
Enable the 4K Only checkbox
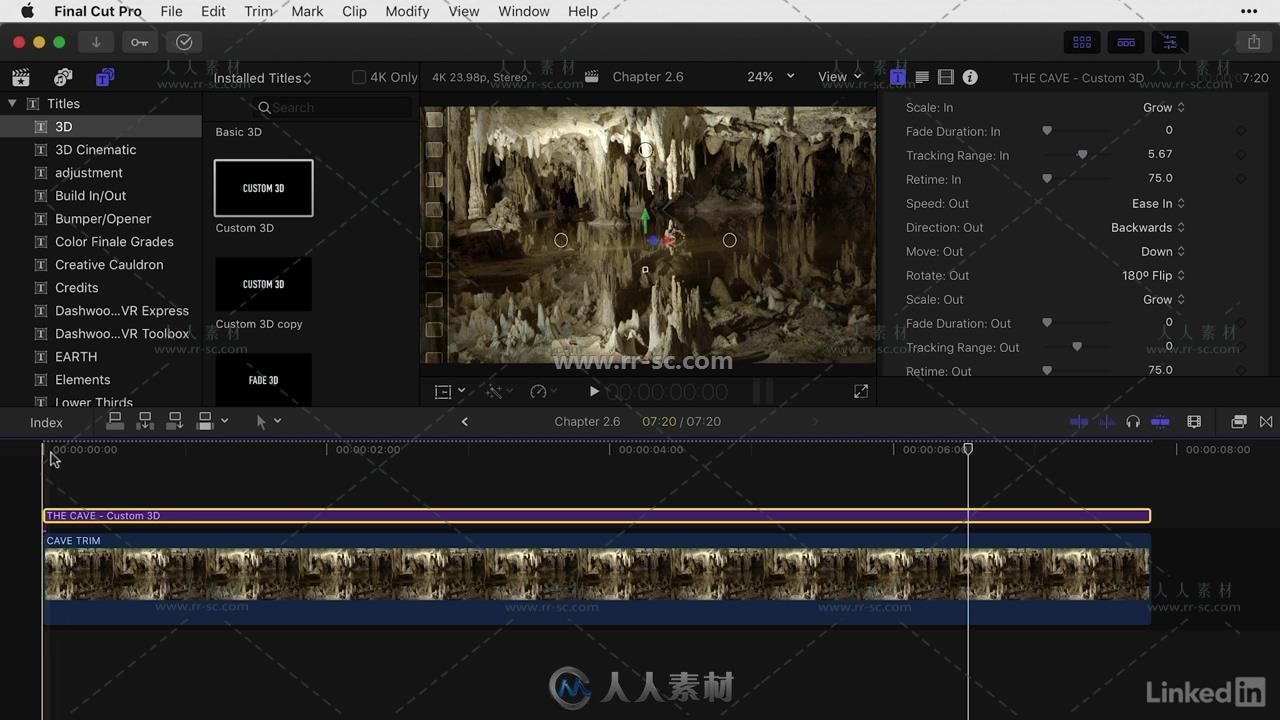[x=359, y=77]
